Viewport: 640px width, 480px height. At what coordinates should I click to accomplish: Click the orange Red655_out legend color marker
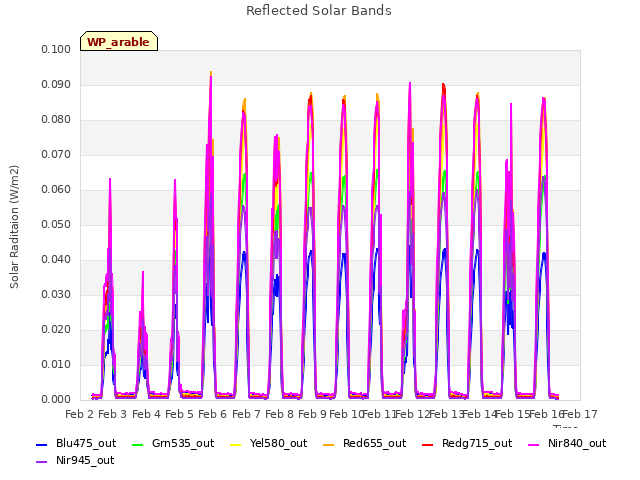click(x=329, y=444)
